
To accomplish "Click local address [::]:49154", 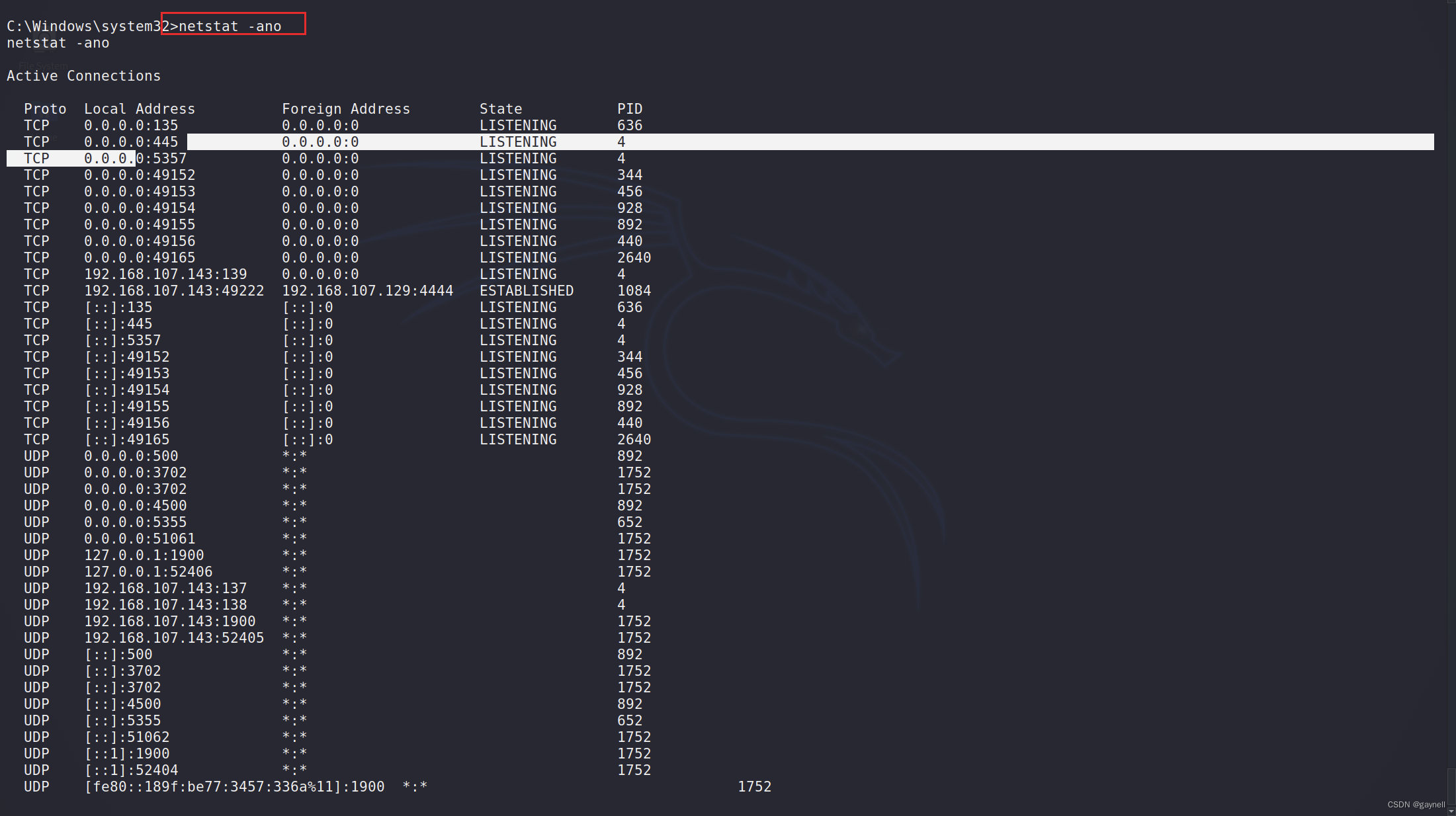I will 127,390.
